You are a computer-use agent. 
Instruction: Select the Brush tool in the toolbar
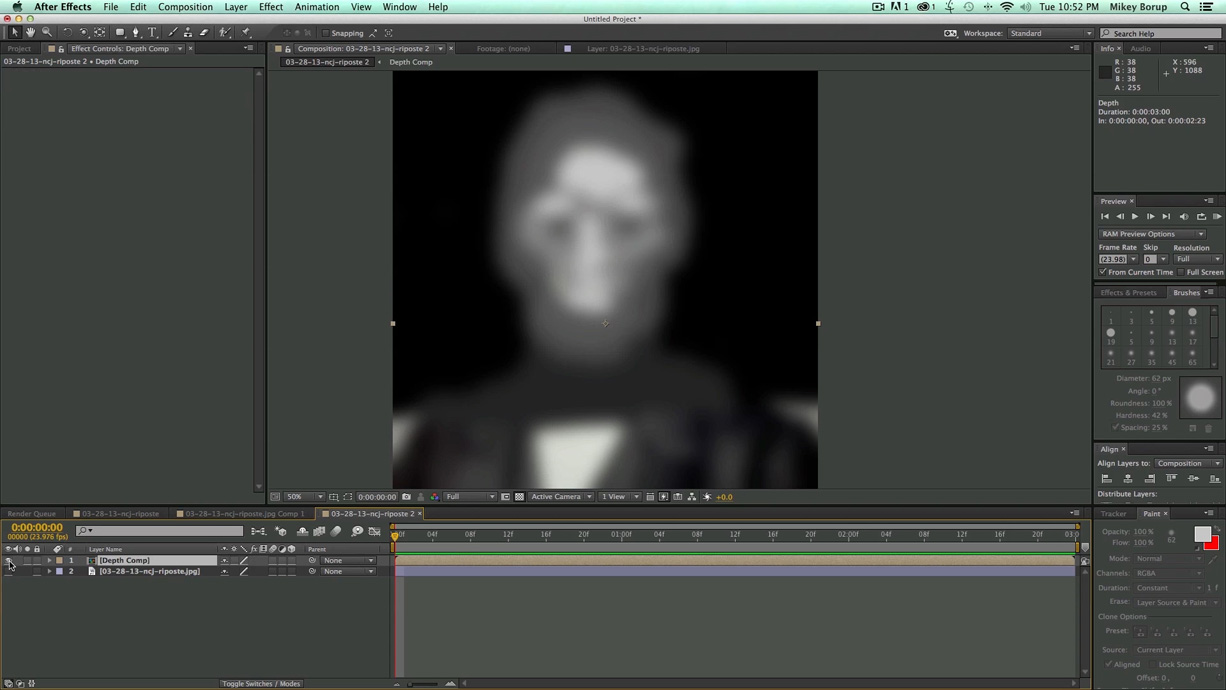172,33
